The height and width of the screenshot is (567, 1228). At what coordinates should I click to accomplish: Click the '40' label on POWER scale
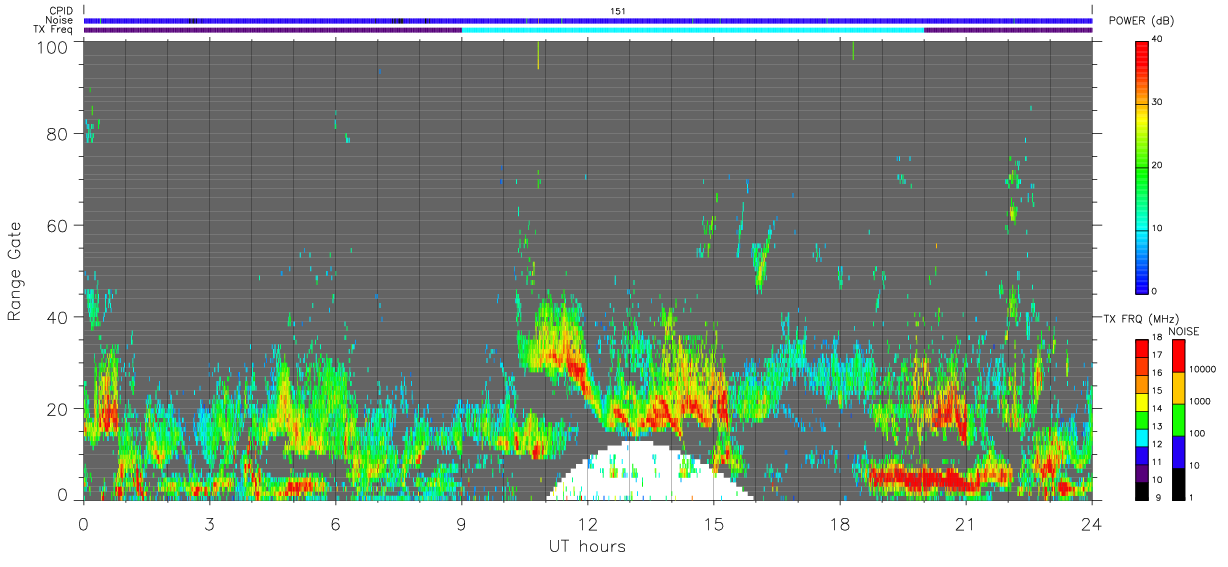coord(1159,39)
